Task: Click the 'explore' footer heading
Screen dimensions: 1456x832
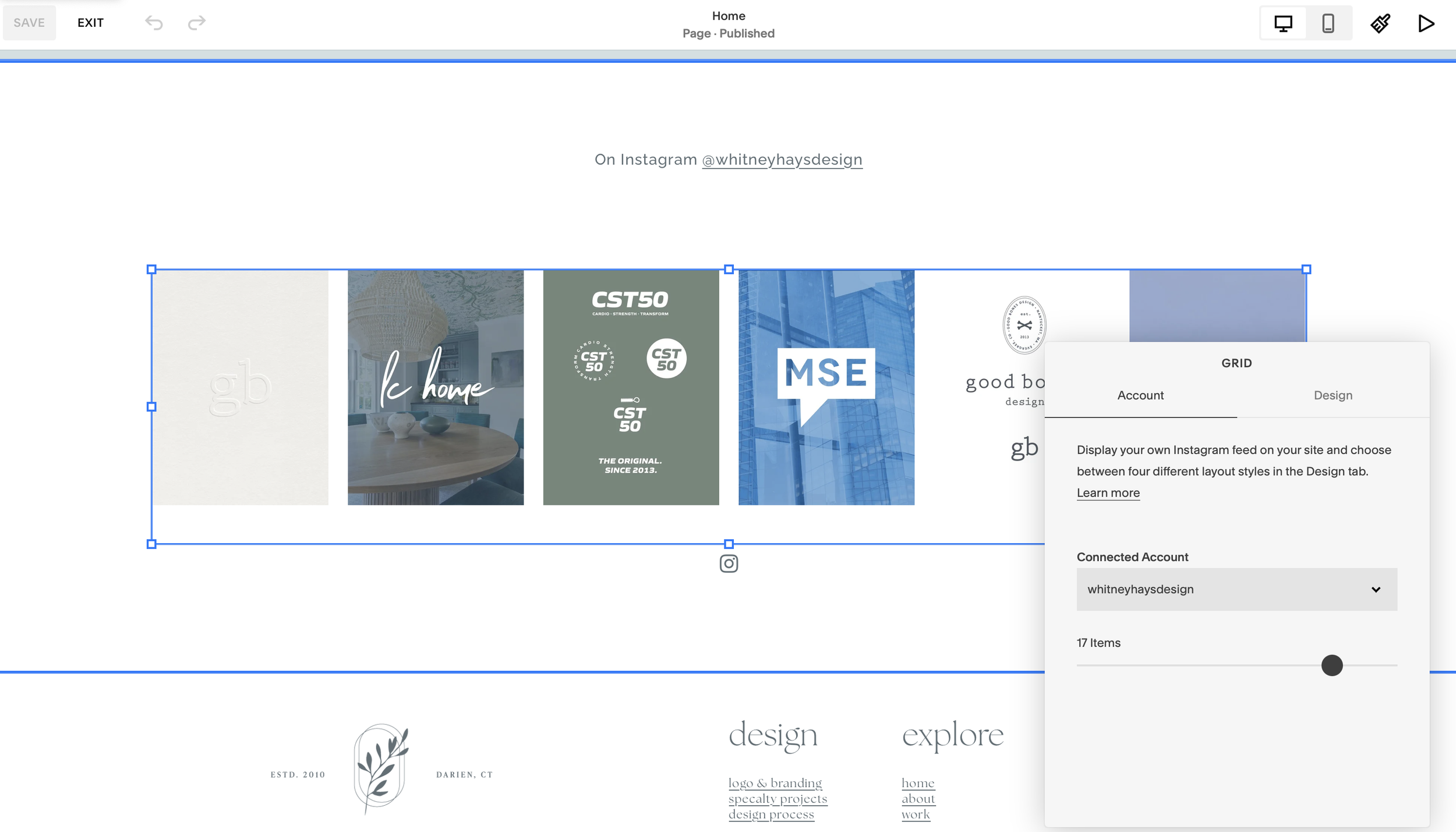Action: pyautogui.click(x=953, y=736)
